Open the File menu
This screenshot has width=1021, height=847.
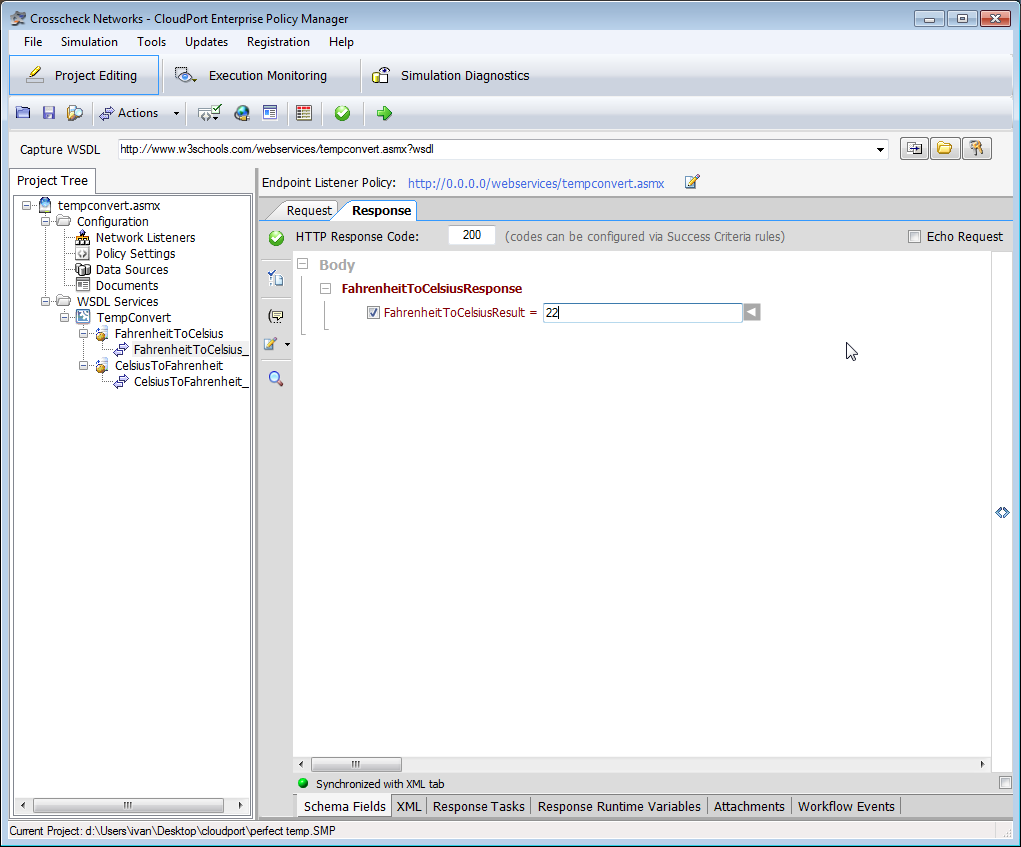click(x=33, y=42)
